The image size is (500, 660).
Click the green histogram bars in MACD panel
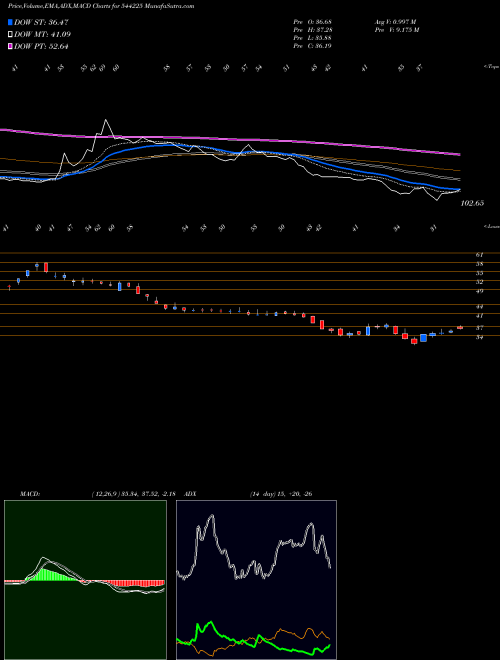(x=53, y=575)
